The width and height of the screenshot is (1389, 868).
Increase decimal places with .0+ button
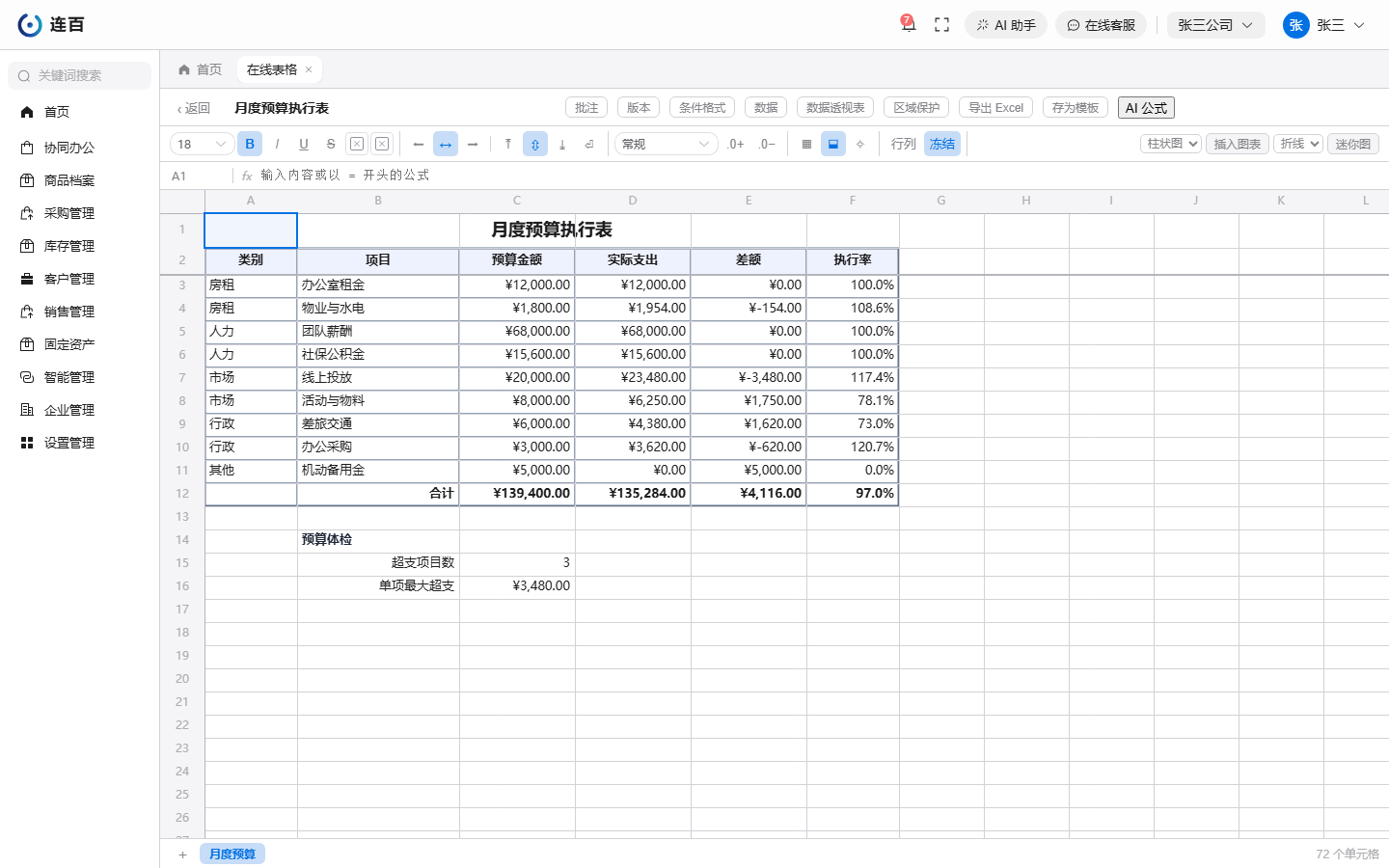[x=736, y=144]
